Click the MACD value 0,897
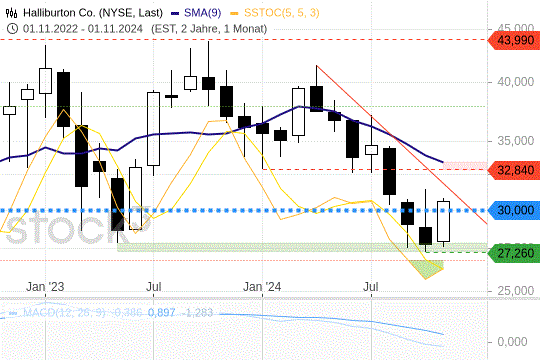The height and width of the screenshot is (360, 540). 162,313
